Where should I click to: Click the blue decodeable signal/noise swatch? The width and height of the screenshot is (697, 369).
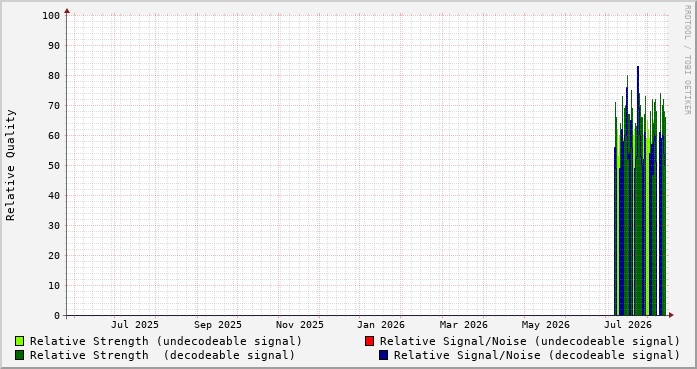383,355
